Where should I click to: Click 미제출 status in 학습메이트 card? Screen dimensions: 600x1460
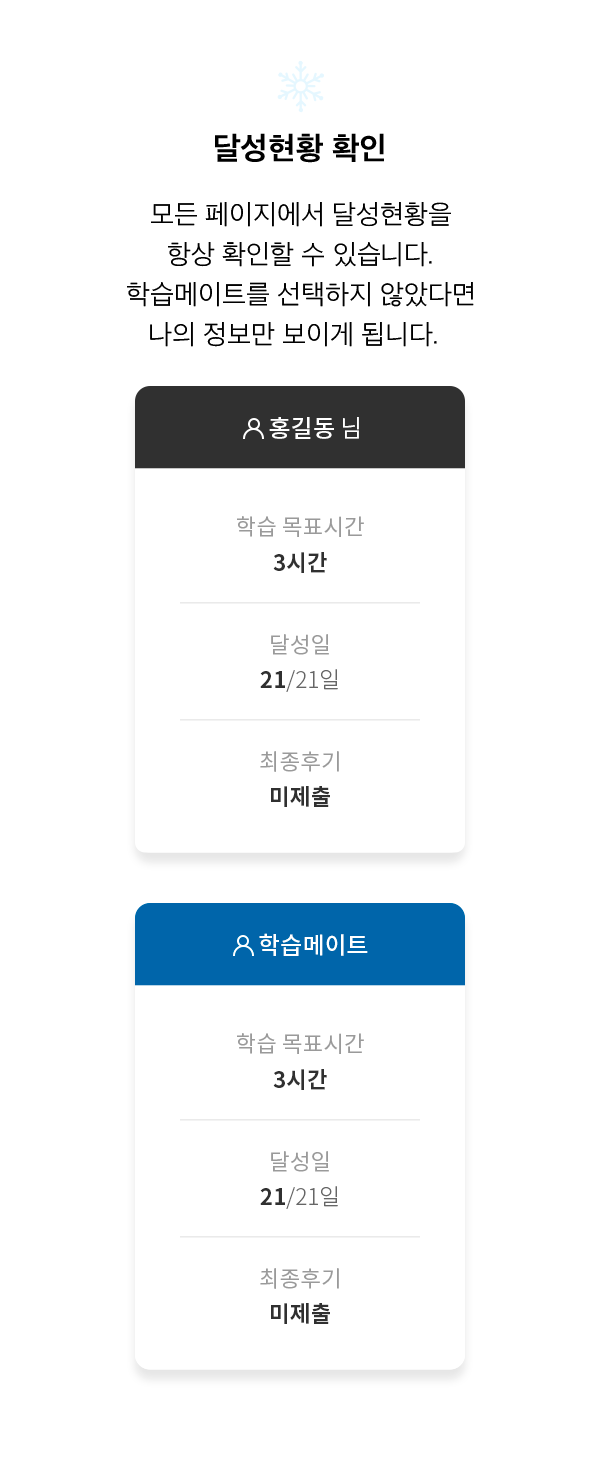(300, 1313)
